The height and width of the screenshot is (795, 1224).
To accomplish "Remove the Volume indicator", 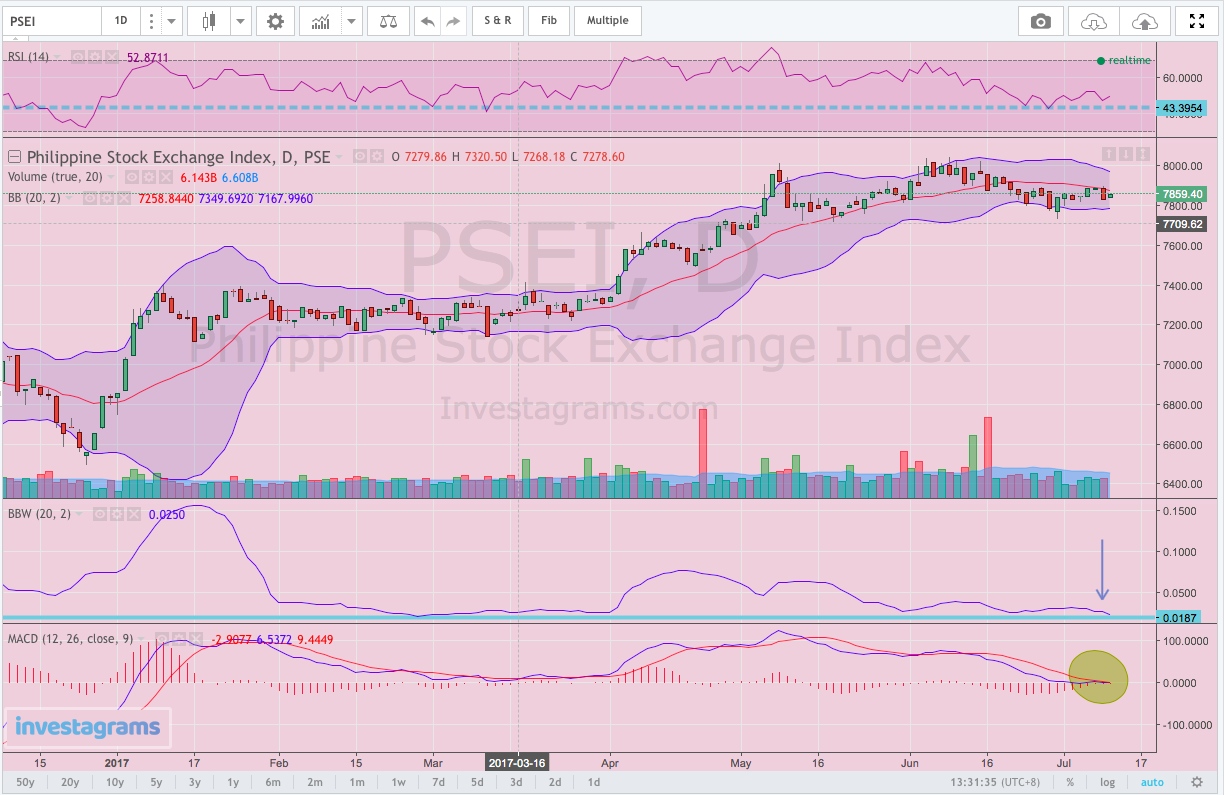I will click(165, 178).
